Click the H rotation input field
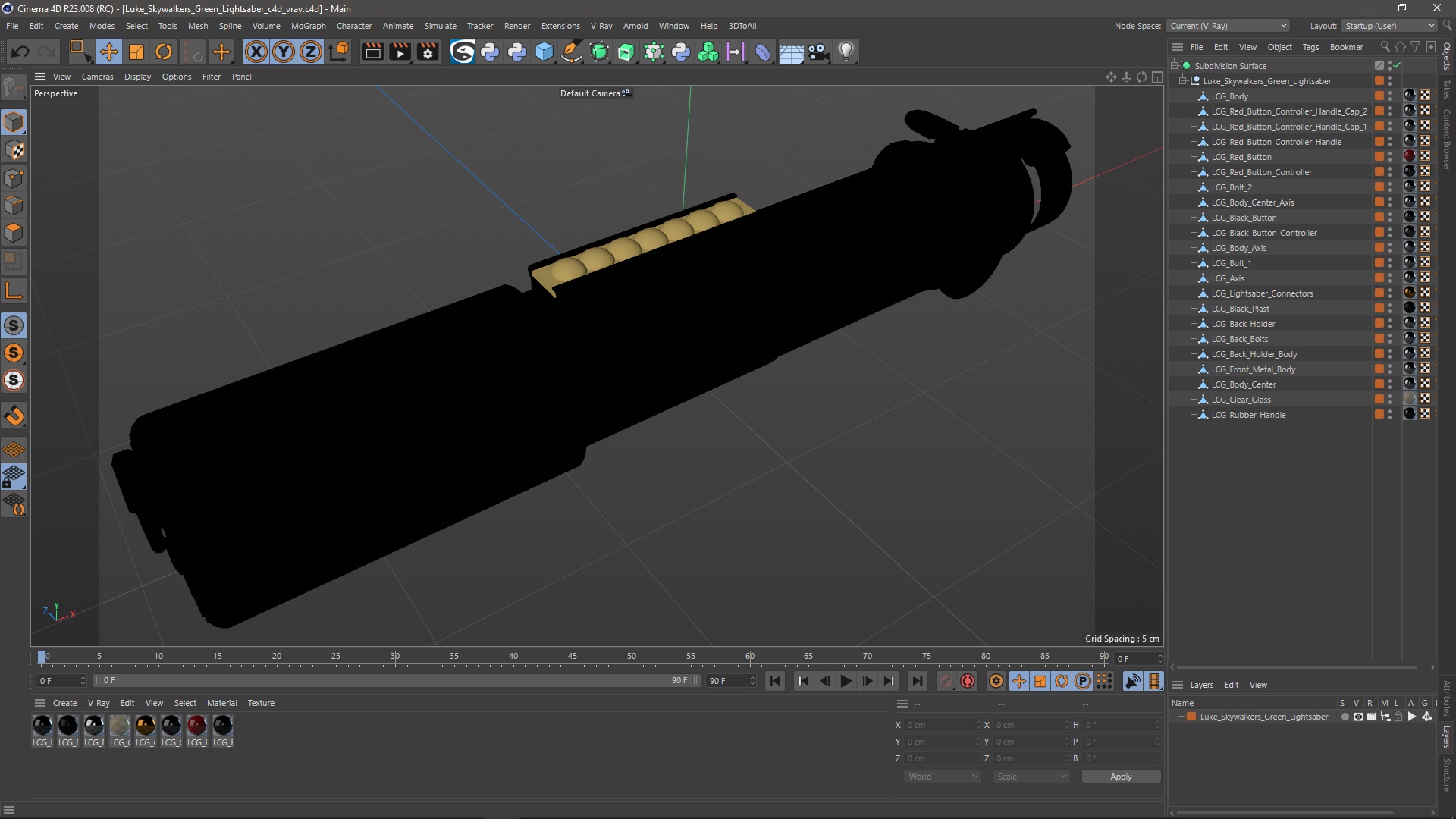The height and width of the screenshot is (819, 1456). (x=1121, y=725)
